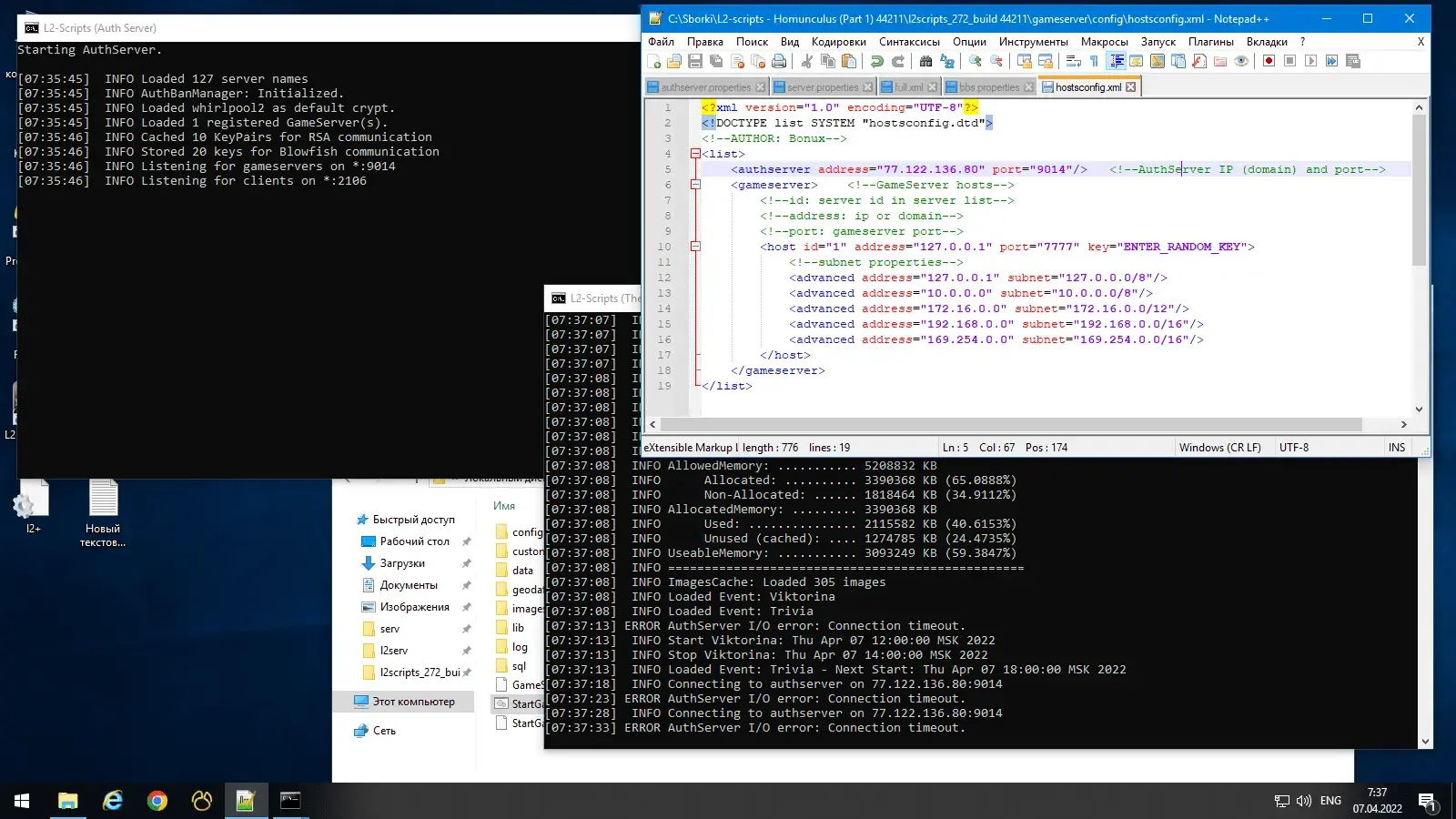This screenshot has width=1456, height=819.
Task: Stop macro recording toolbar icon
Action: click(x=1289, y=61)
